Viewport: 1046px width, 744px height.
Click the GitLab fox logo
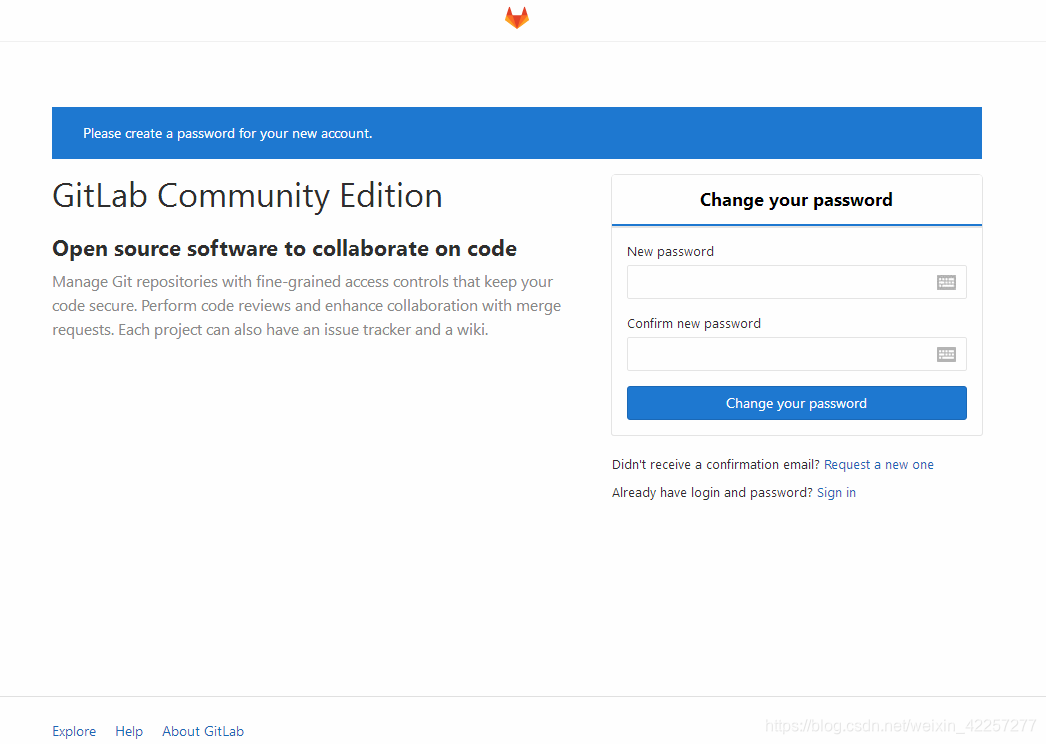(517, 17)
